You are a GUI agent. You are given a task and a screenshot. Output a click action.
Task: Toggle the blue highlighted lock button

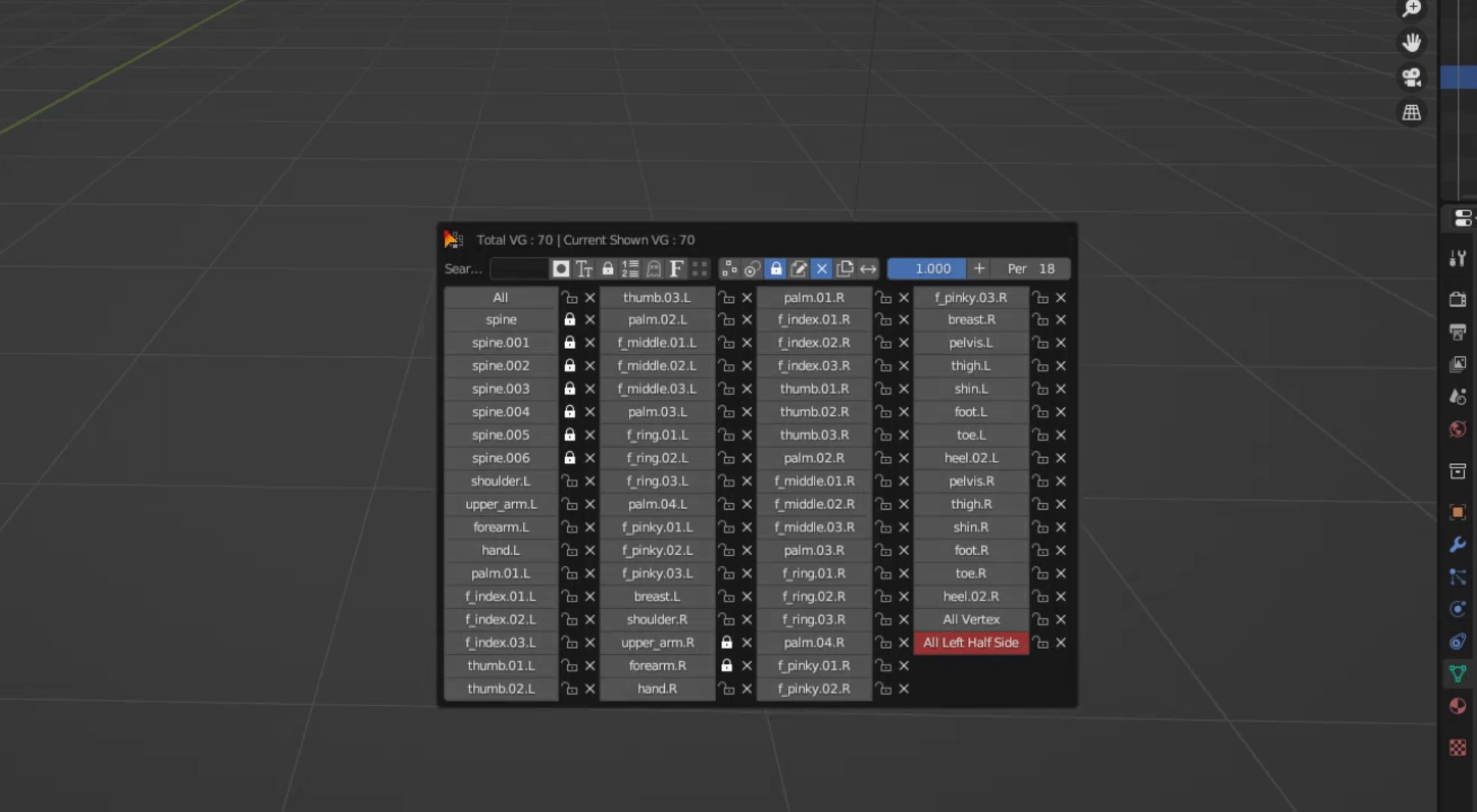click(775, 268)
